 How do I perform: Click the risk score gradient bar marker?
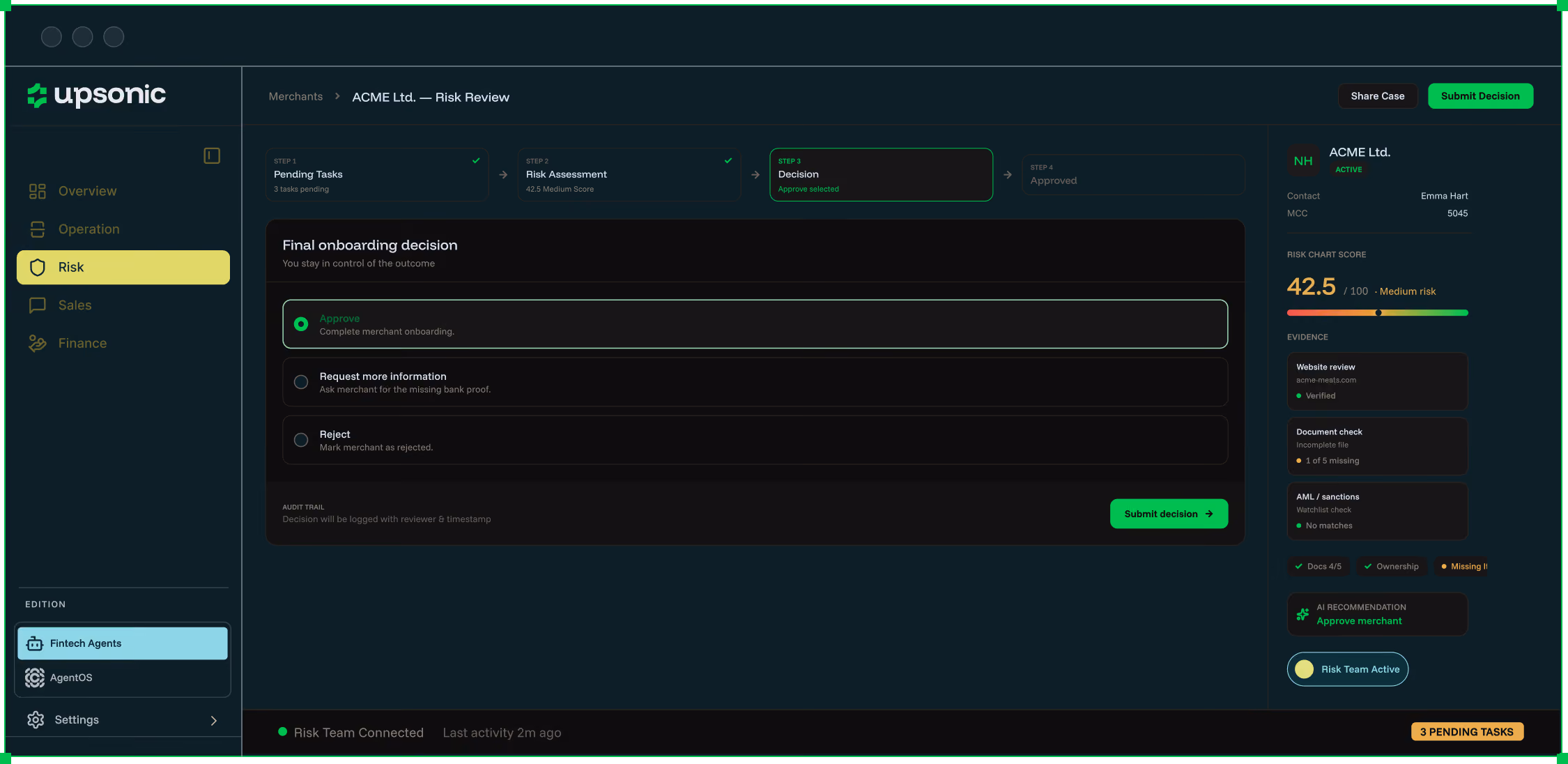click(x=1378, y=312)
